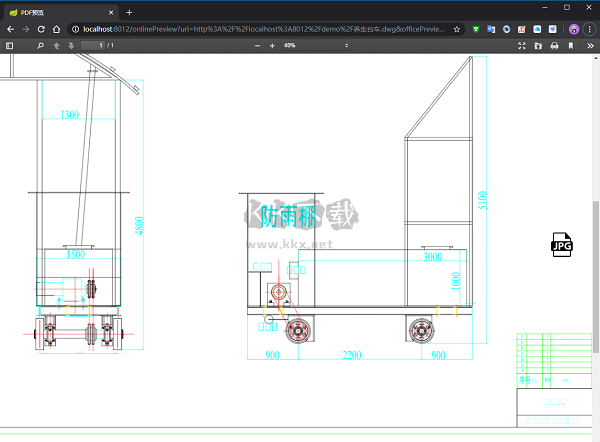
Task: Expand the PDF viewer tools menu
Action: pos(588,46)
